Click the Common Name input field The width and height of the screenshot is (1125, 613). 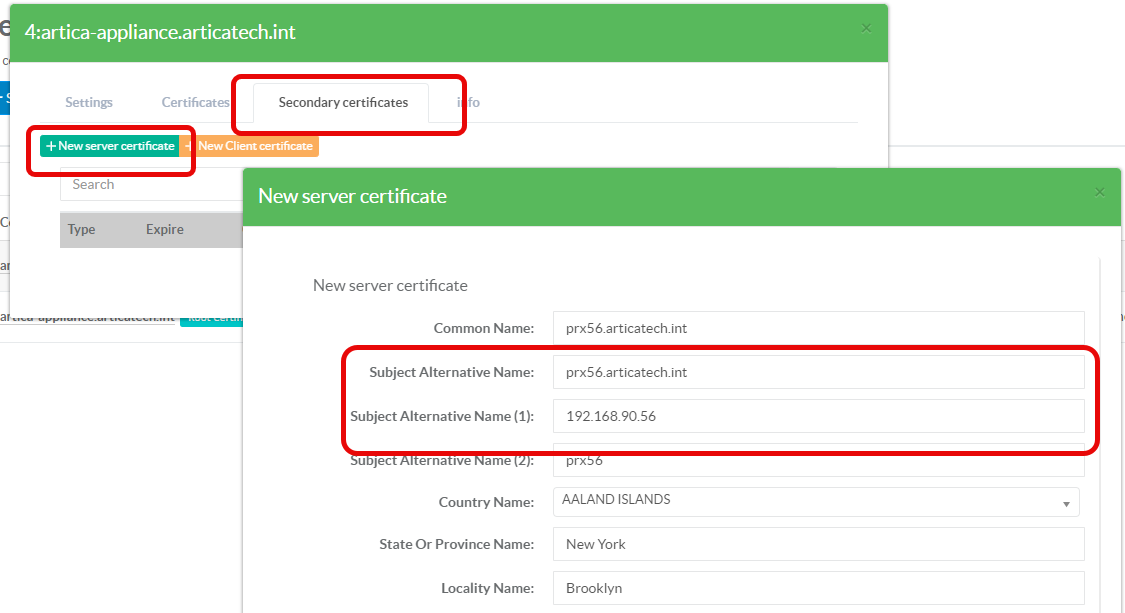(x=817, y=328)
